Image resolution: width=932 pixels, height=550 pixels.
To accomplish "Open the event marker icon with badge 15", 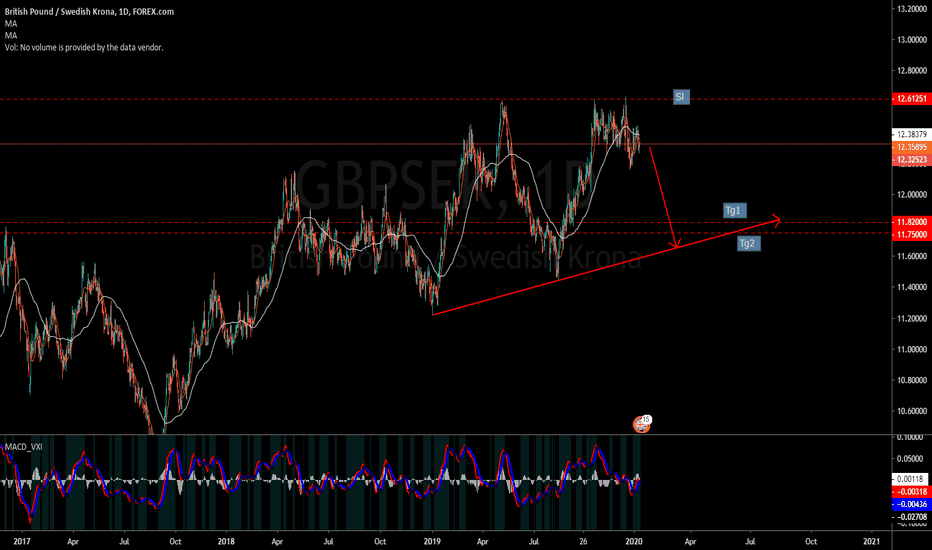I will click(642, 424).
